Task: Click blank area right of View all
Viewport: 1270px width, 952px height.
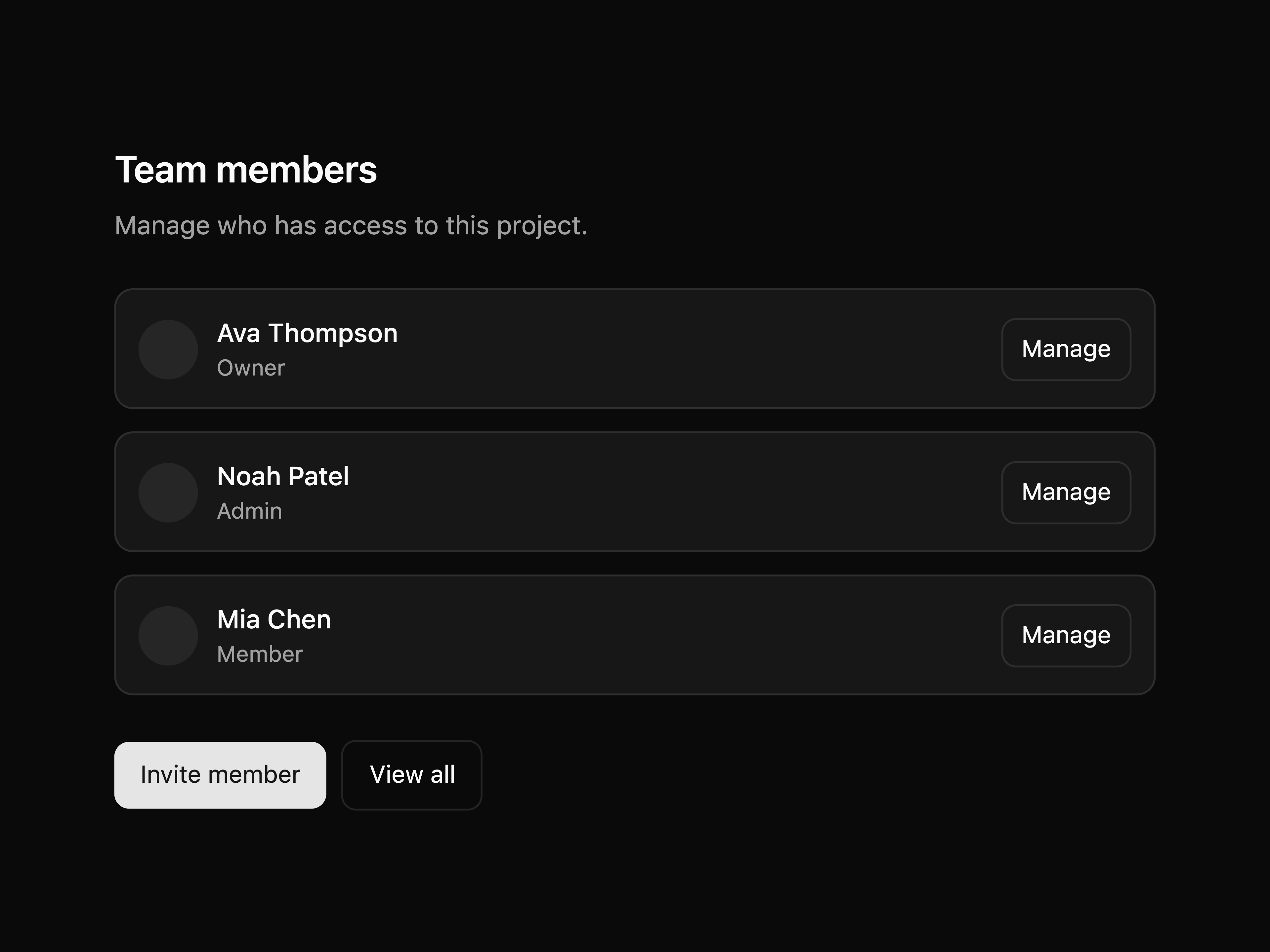Action: pyautogui.click(x=804, y=775)
